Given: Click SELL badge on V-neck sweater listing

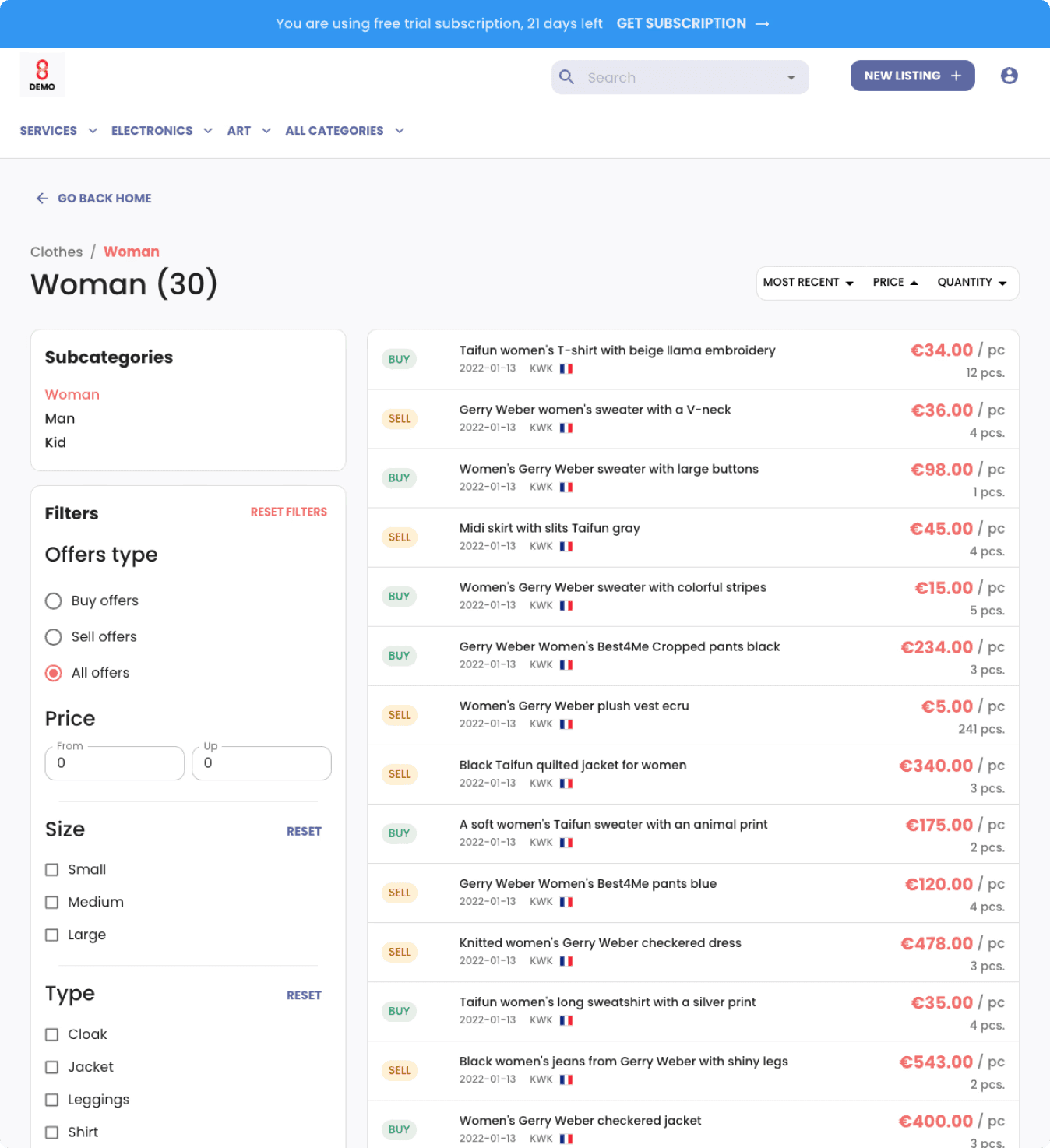Looking at the screenshot, I should (x=399, y=419).
